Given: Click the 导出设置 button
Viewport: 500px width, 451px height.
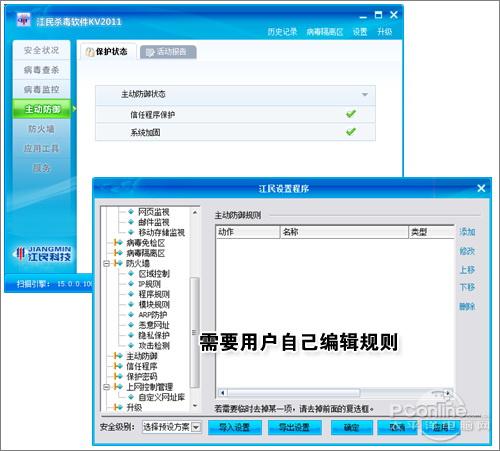Looking at the screenshot, I should [295, 428].
